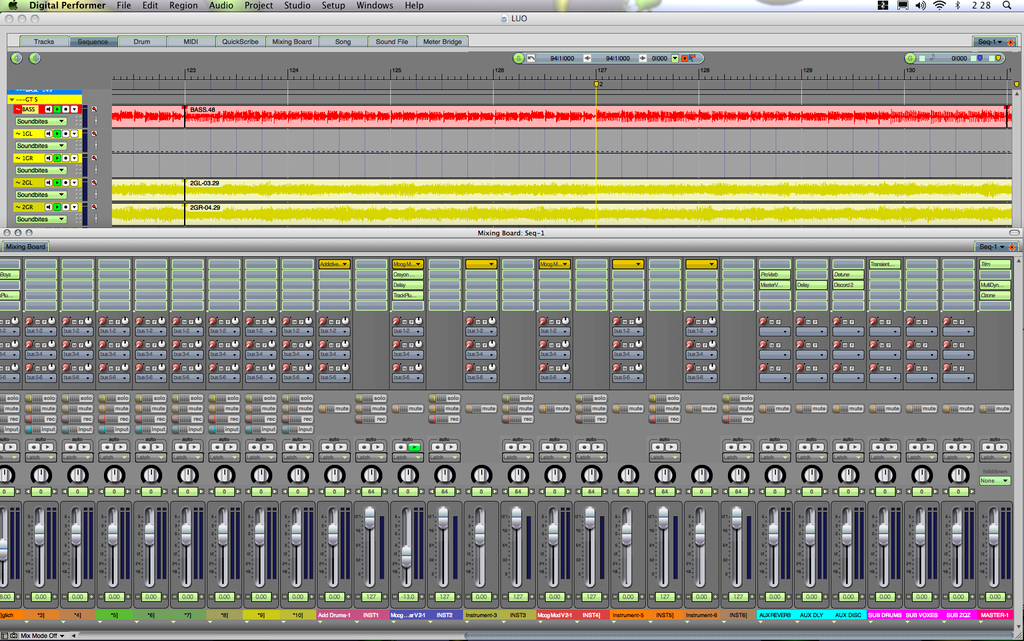
Task: Click the automation play button on the Moog...arV2-1 strip
Action: pyautogui.click(x=413, y=447)
